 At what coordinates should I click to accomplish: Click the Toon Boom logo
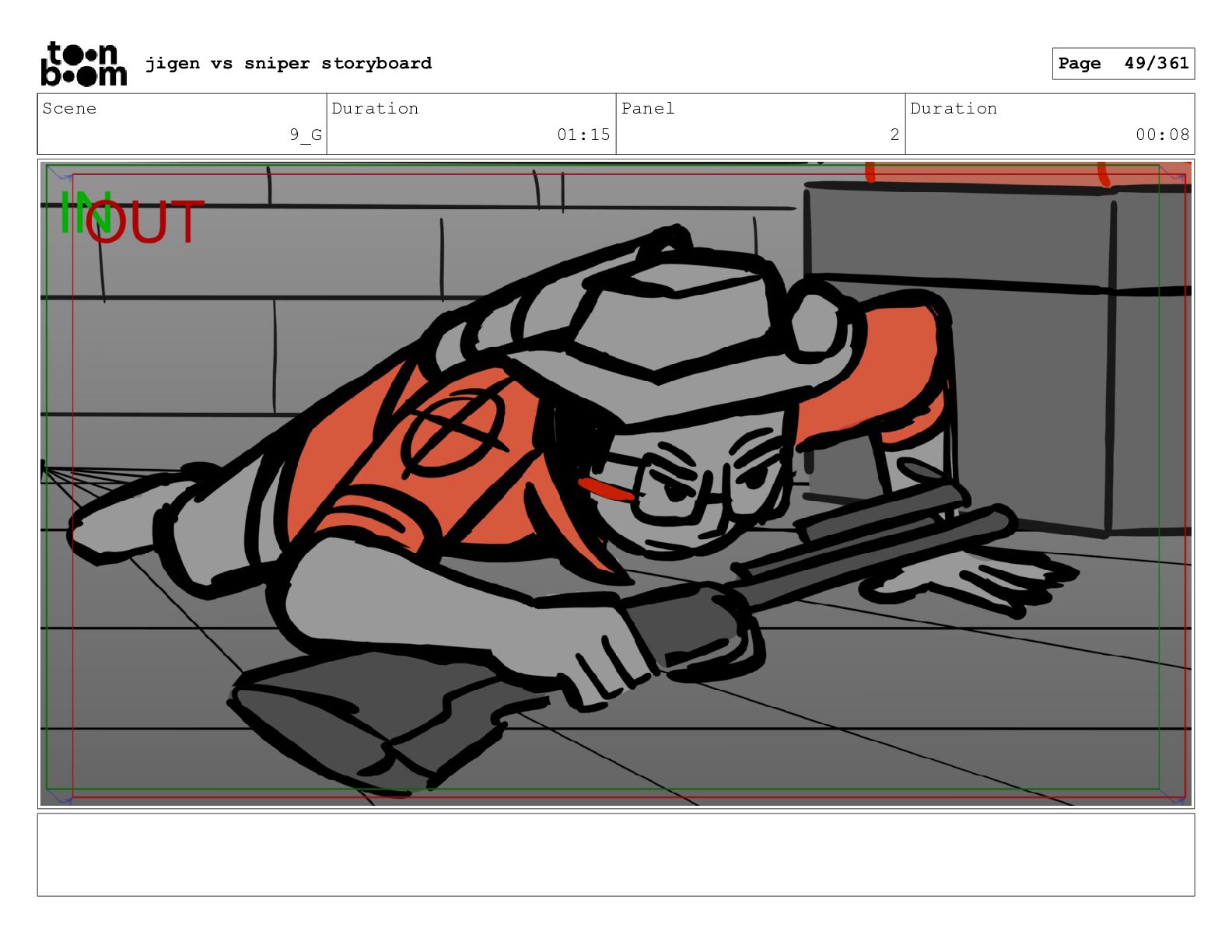[x=83, y=64]
